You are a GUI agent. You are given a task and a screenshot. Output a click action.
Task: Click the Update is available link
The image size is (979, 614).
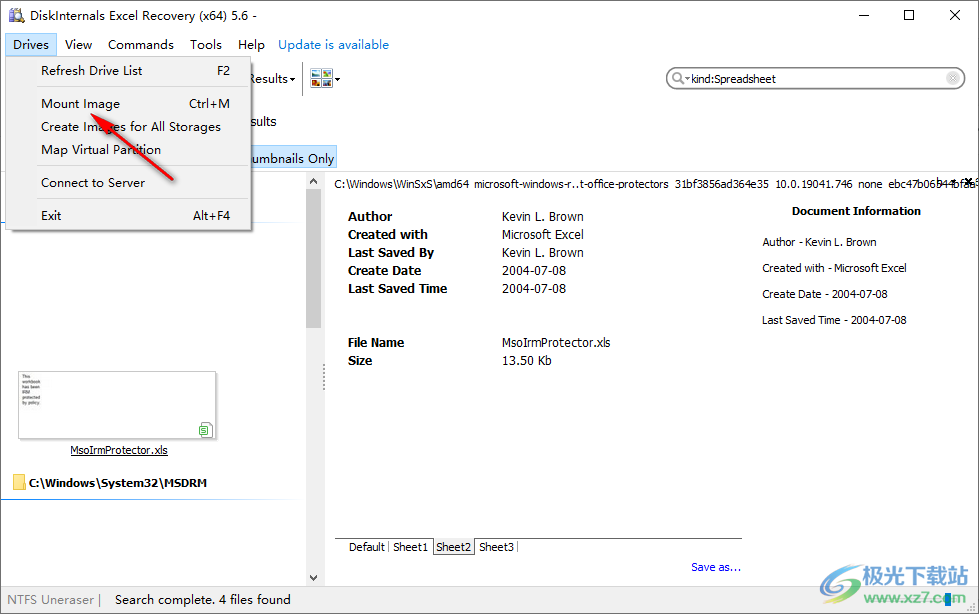(333, 45)
